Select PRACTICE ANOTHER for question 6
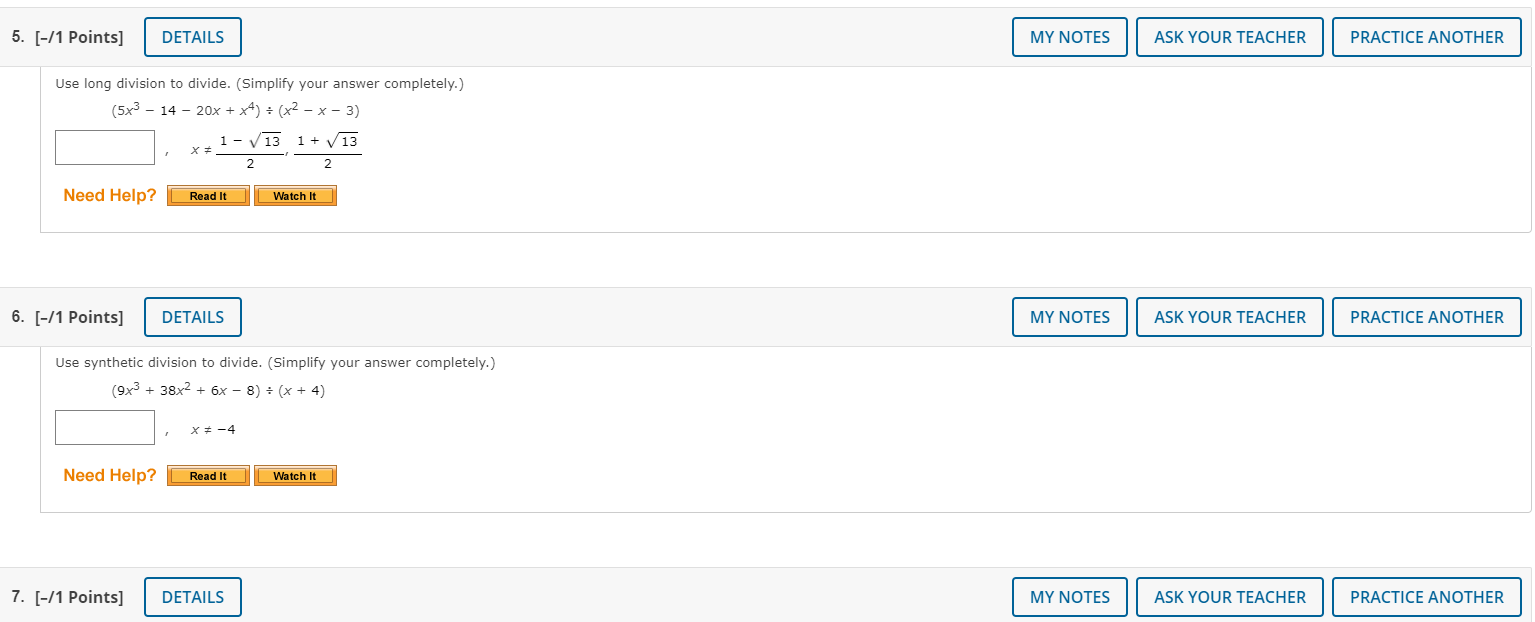The height and width of the screenshot is (622, 1535). pos(1427,317)
